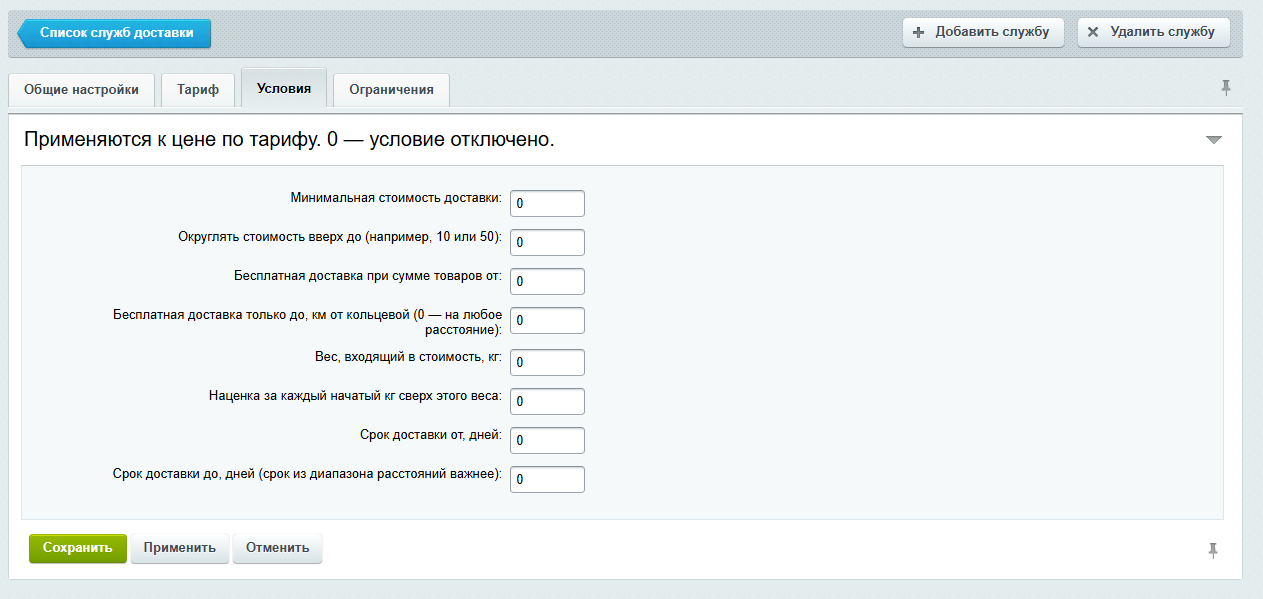1263x599 pixels.
Task: Cancel changes with the Отменить button
Action: coord(278,548)
